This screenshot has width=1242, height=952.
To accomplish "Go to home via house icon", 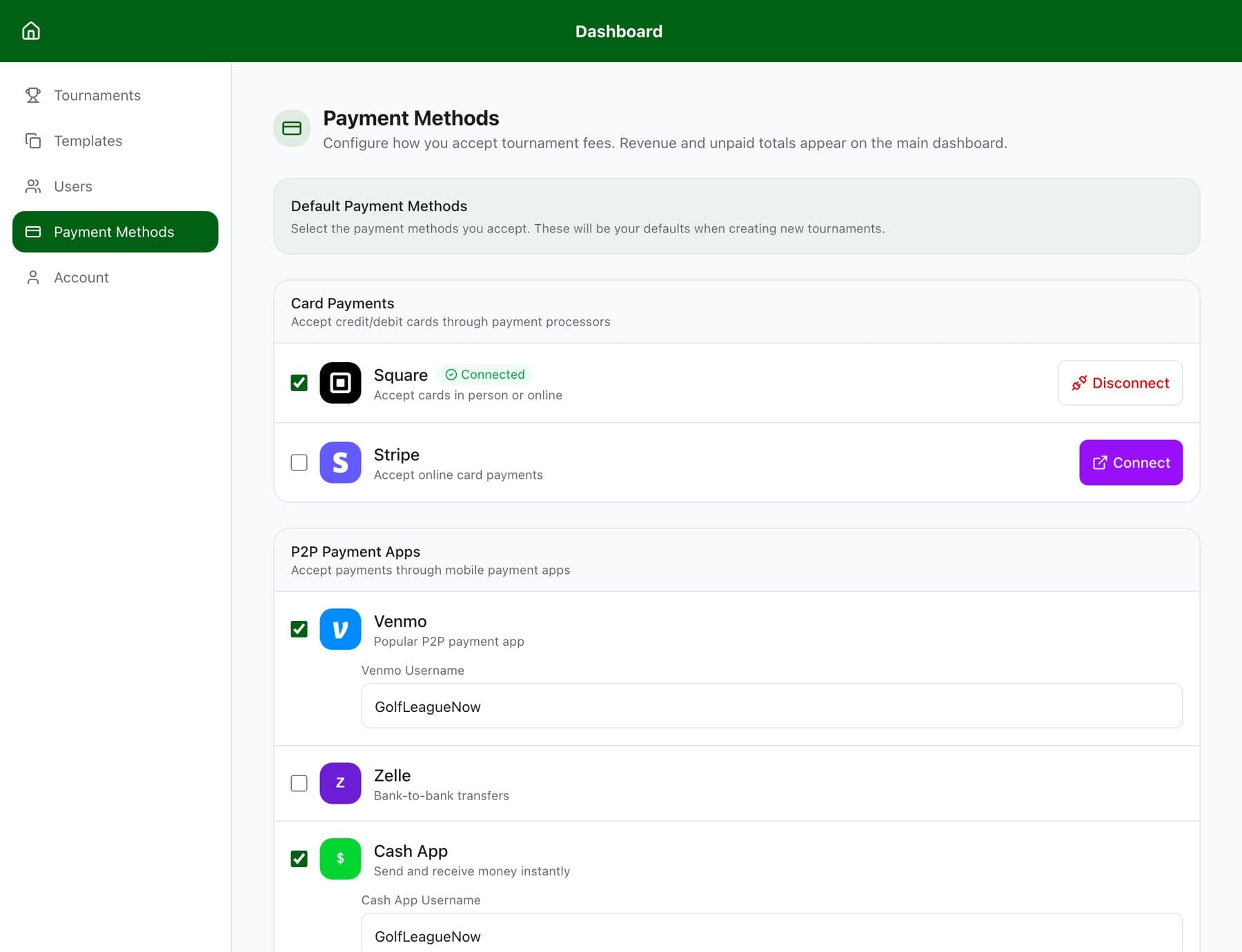I will point(31,31).
